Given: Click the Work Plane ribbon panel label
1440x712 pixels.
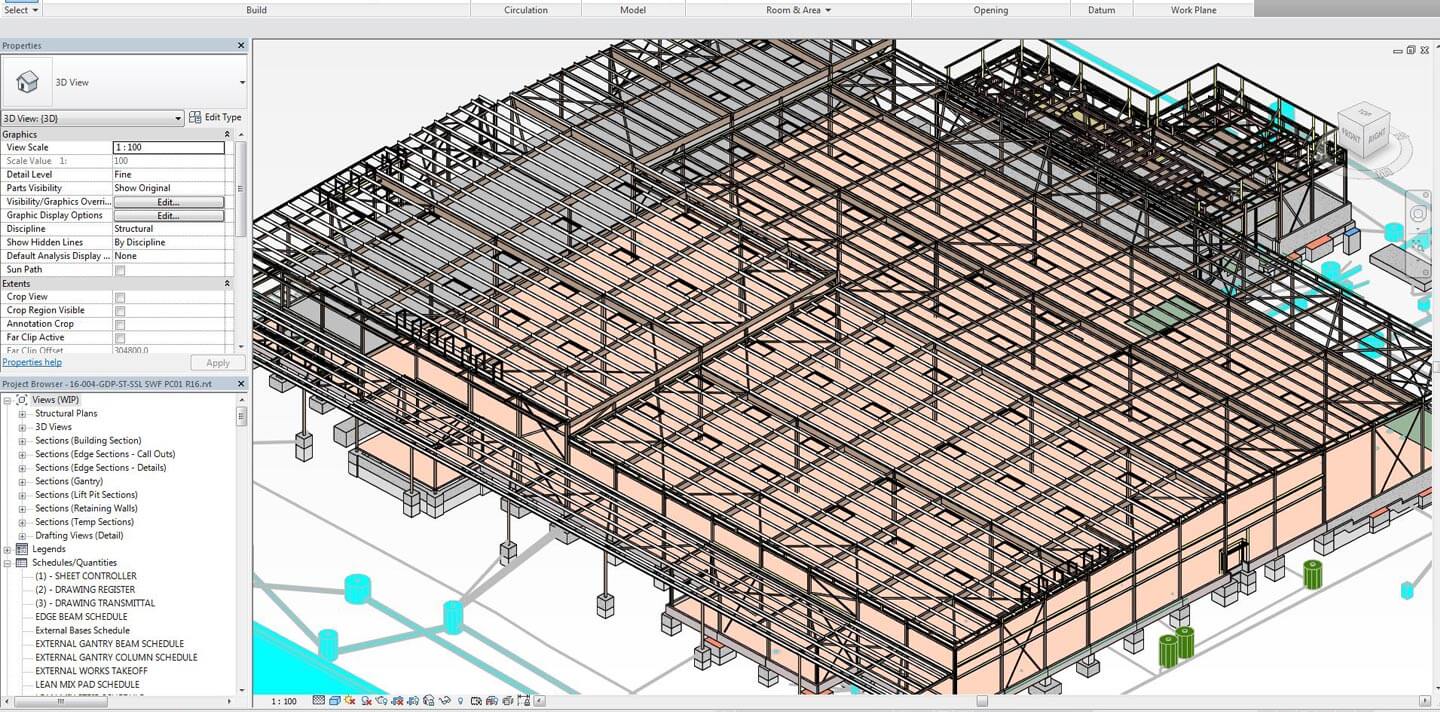Looking at the screenshot, I should 1194,10.
